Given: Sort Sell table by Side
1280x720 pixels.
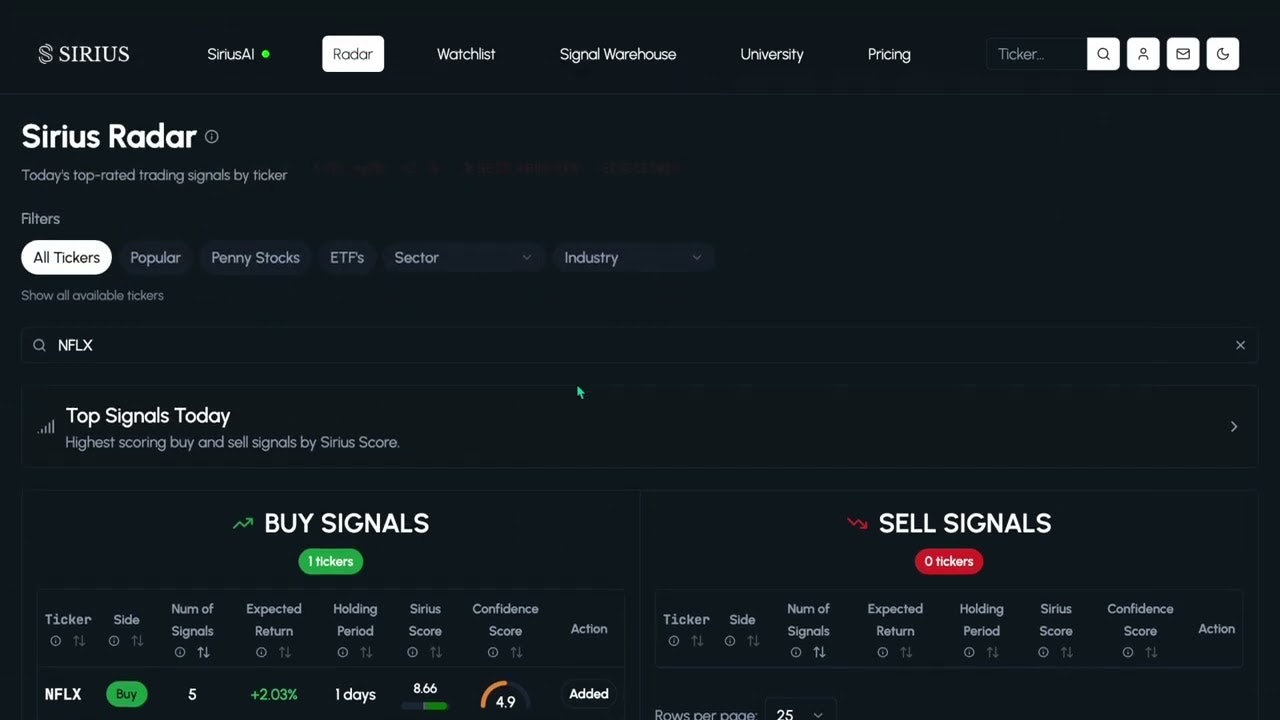Looking at the screenshot, I should (x=754, y=641).
